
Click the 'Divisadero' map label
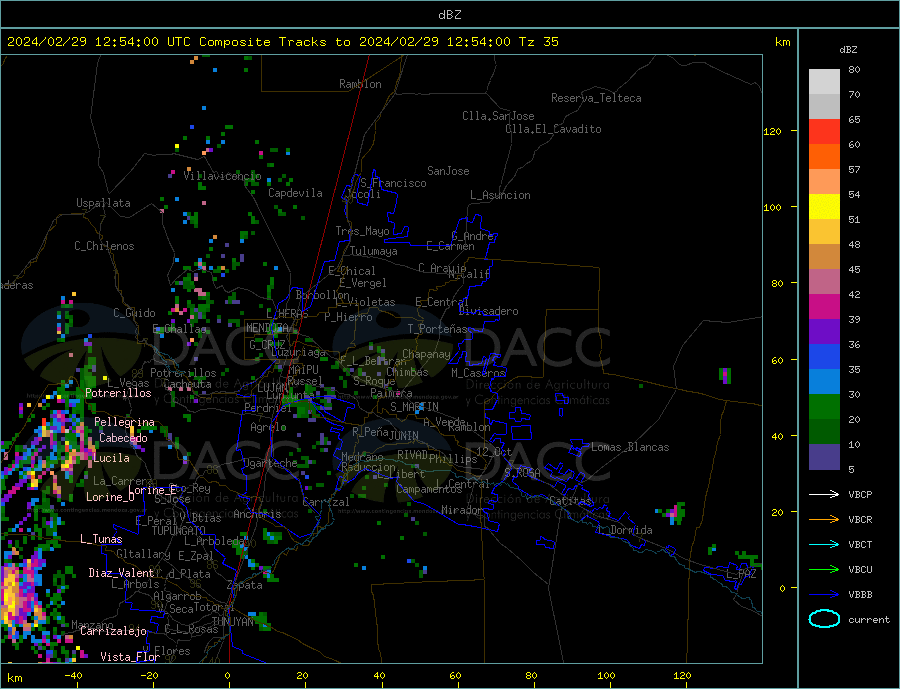click(488, 311)
